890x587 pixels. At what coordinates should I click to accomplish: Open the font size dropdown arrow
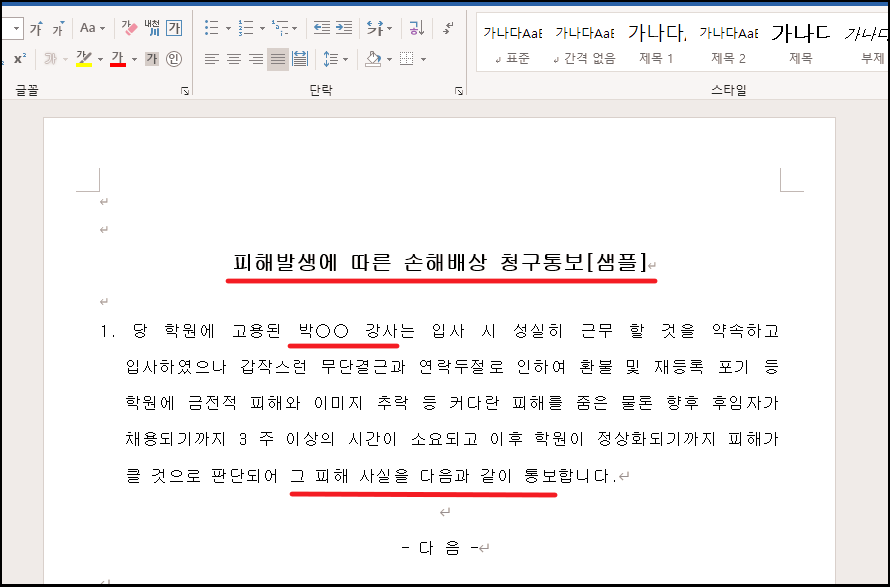[16, 28]
